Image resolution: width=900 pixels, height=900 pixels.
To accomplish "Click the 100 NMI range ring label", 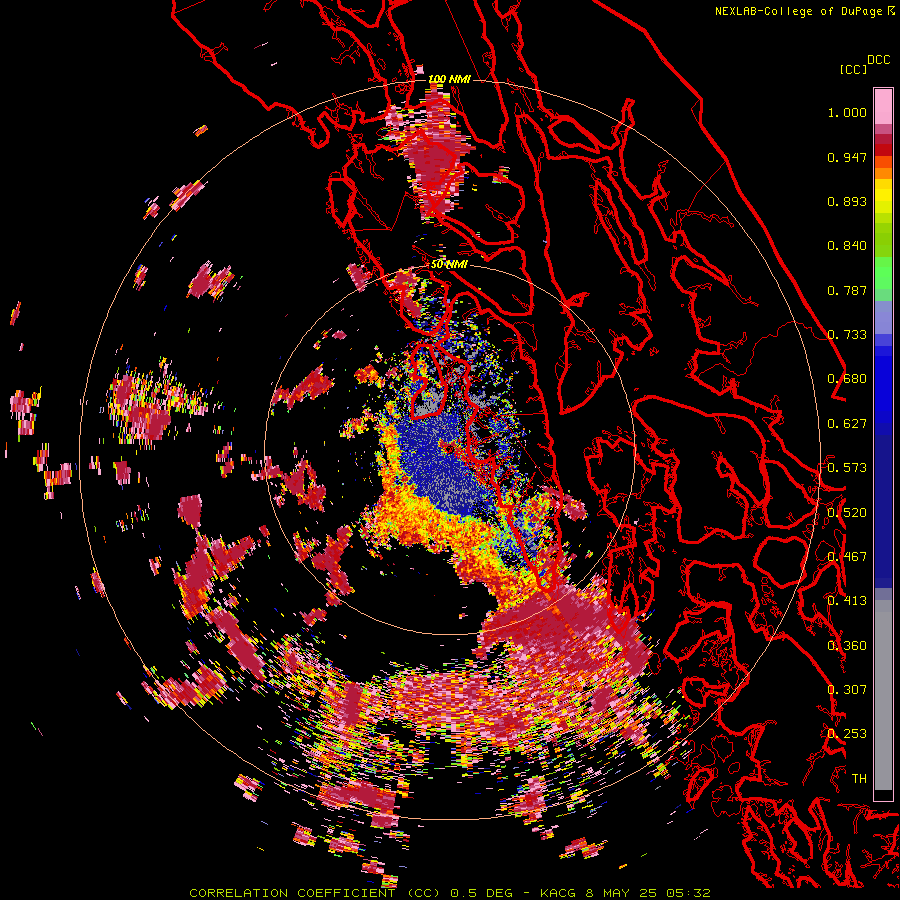I will tap(449, 79).
